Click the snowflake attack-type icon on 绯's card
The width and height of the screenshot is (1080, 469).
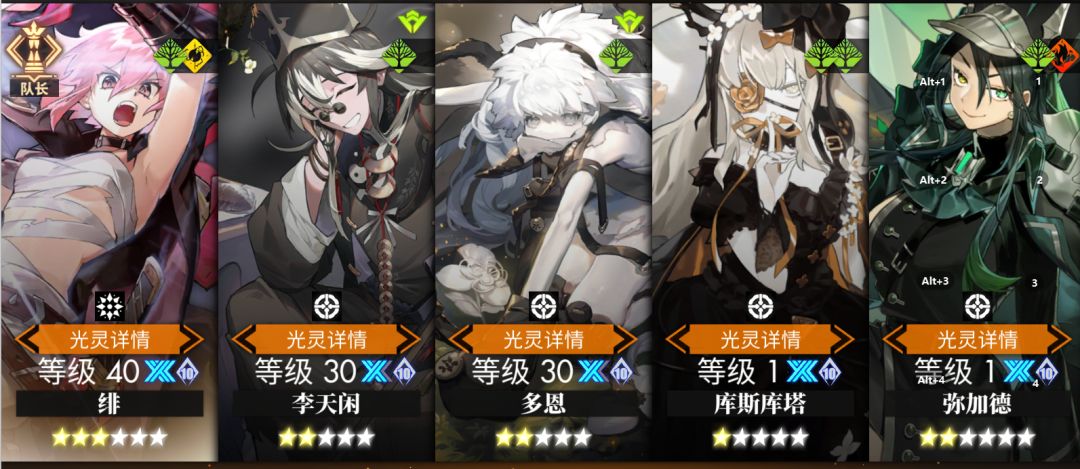(110, 305)
